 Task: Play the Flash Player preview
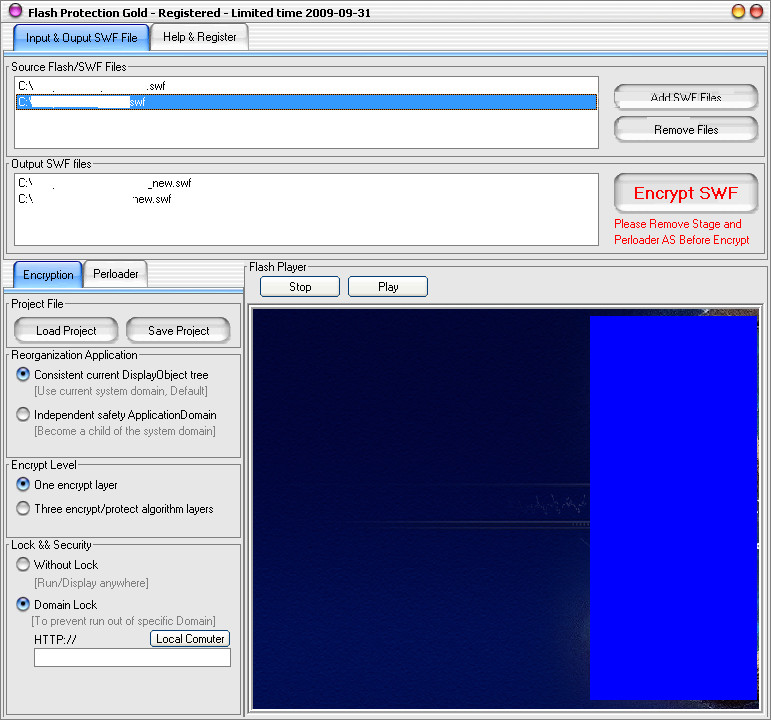click(x=388, y=287)
